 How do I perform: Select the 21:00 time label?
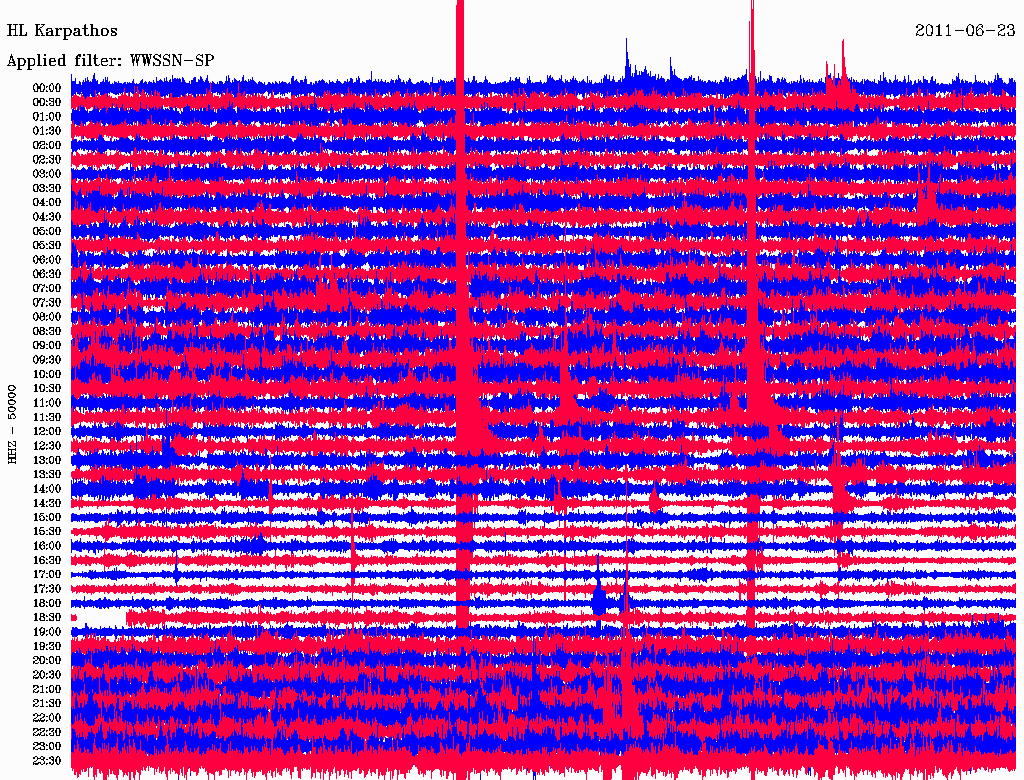(47, 689)
